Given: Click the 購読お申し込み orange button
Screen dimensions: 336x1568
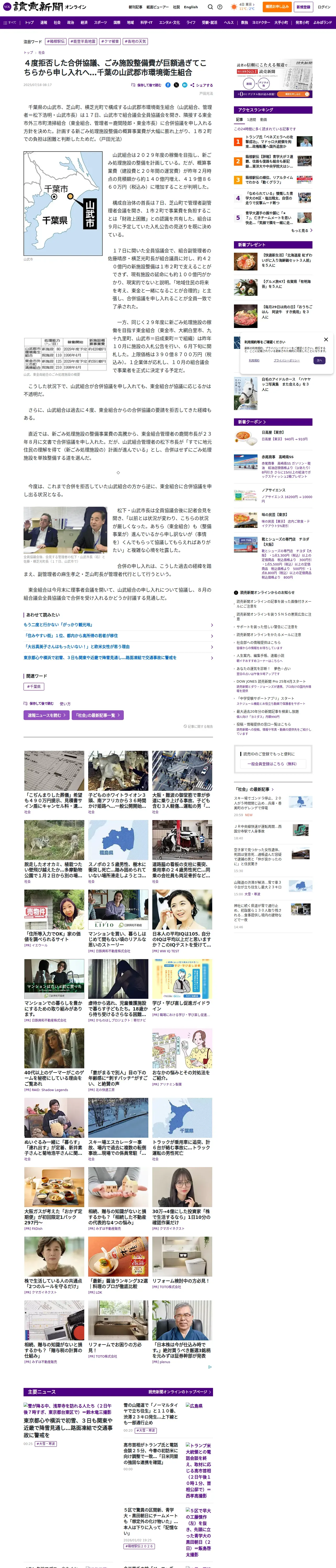Looking at the screenshot, I should pyautogui.click(x=277, y=7).
